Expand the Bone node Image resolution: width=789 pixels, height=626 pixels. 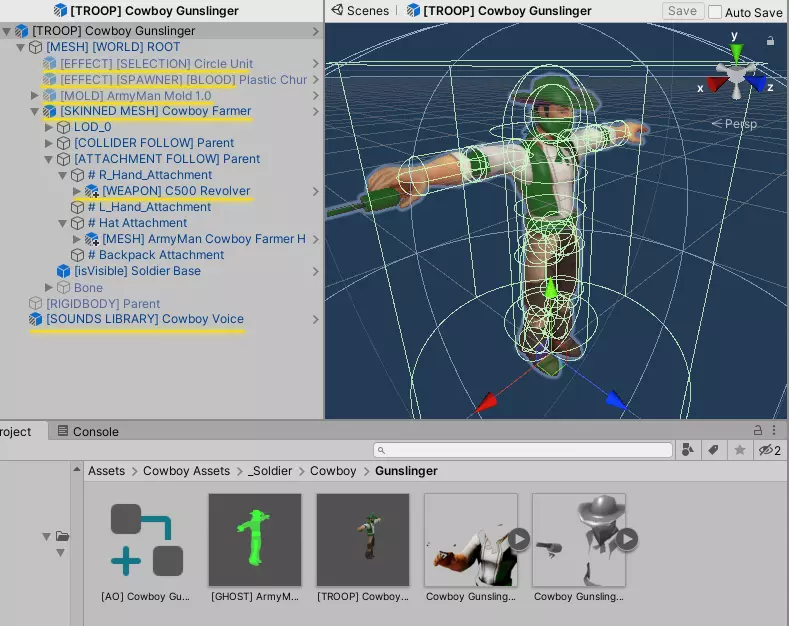click(x=48, y=287)
